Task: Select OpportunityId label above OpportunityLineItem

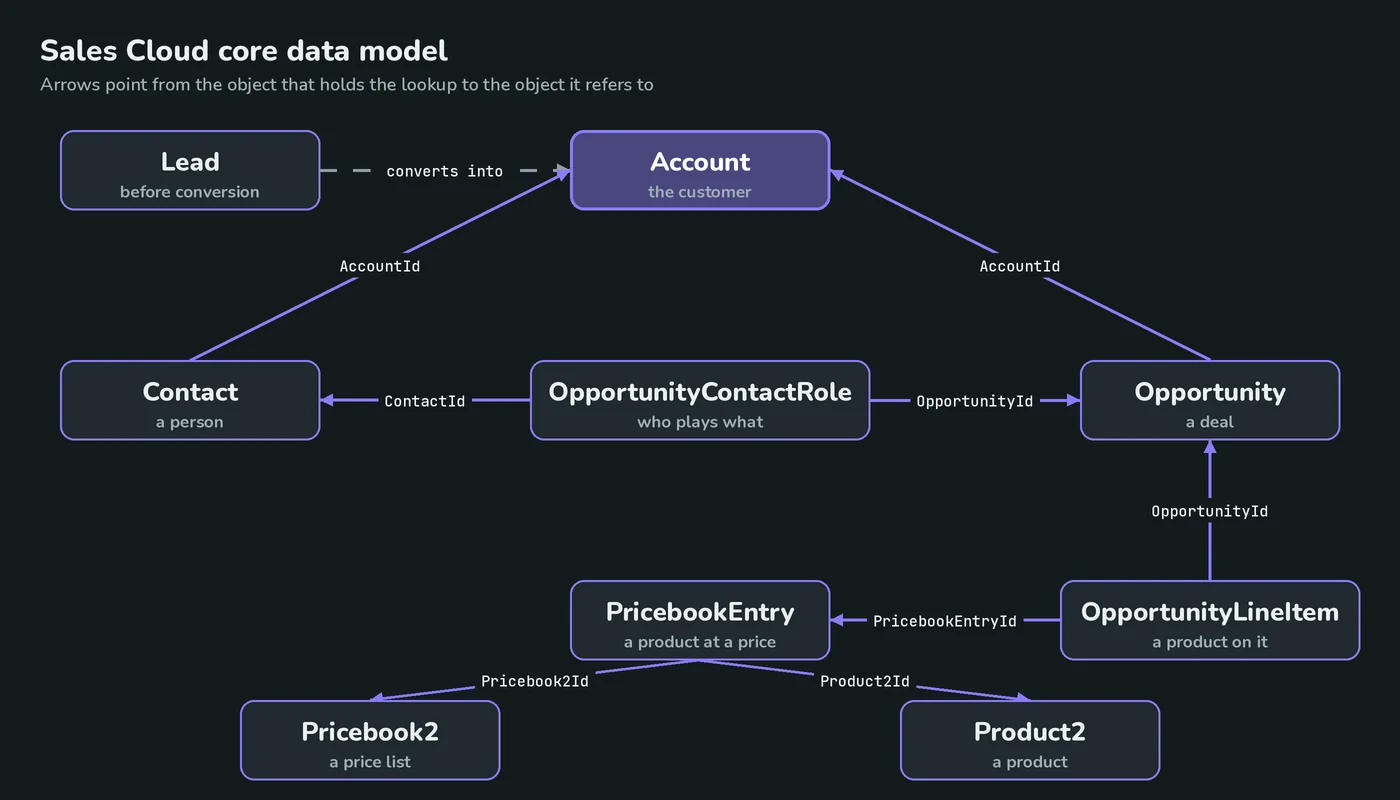Action: (x=1210, y=511)
